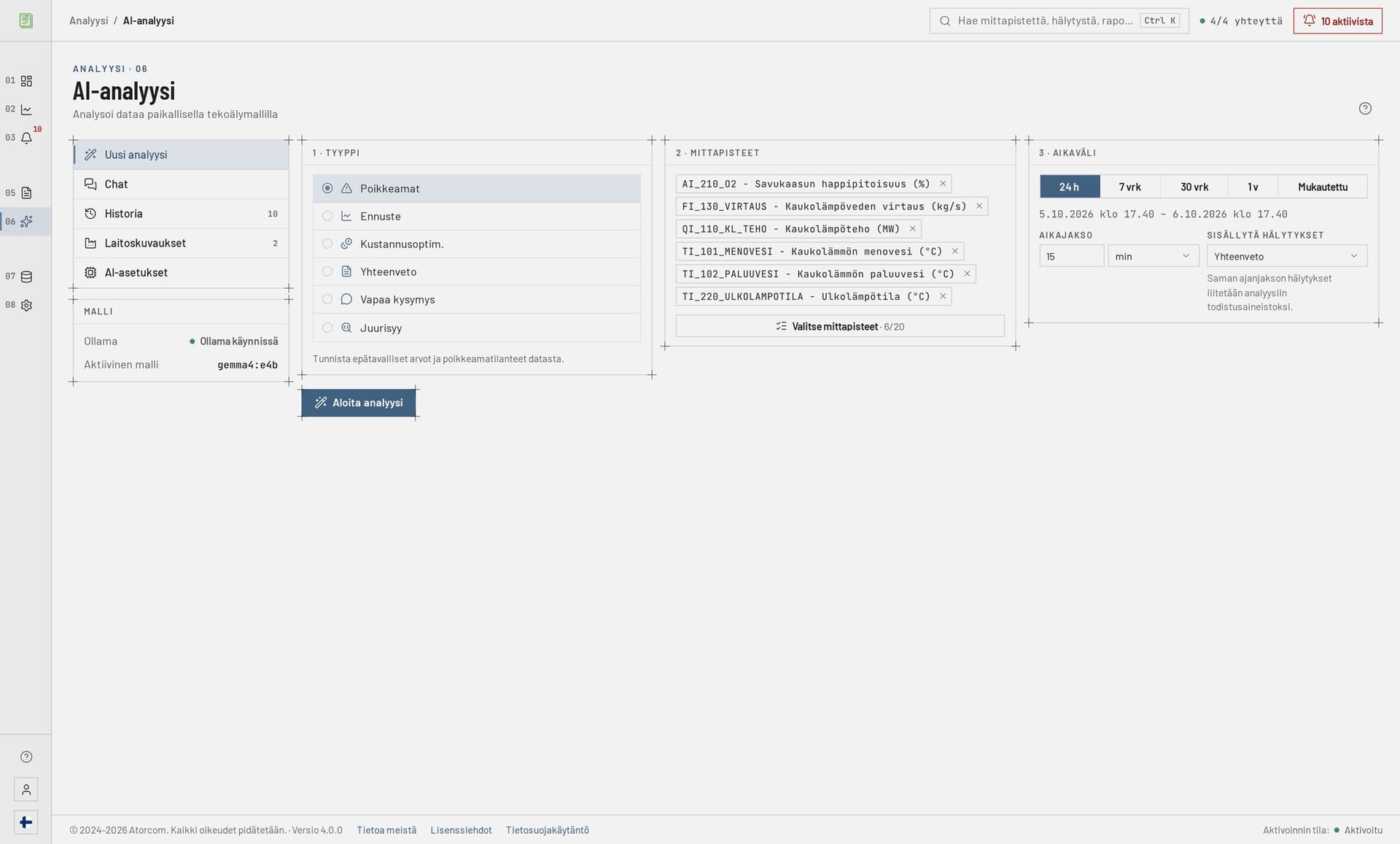Screen dimensions: 1400x844
Task: Open the Sisällytä hälytykset dropdown
Action: click(x=1286, y=256)
